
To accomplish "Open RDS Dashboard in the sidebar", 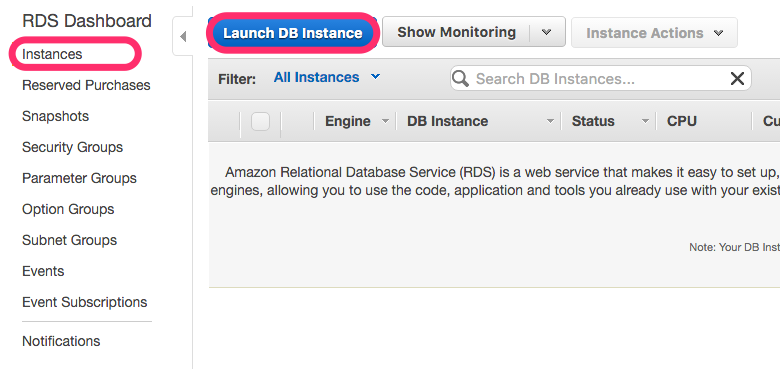I will tap(87, 21).
